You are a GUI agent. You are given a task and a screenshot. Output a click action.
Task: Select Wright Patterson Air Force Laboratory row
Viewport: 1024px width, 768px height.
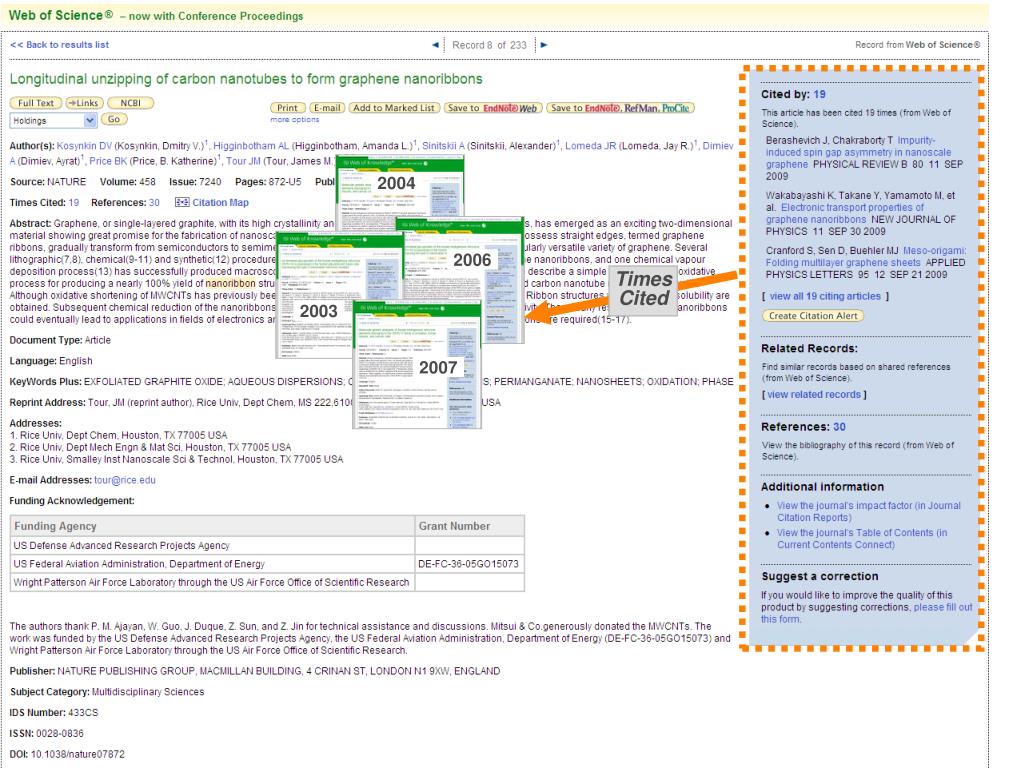click(x=267, y=583)
